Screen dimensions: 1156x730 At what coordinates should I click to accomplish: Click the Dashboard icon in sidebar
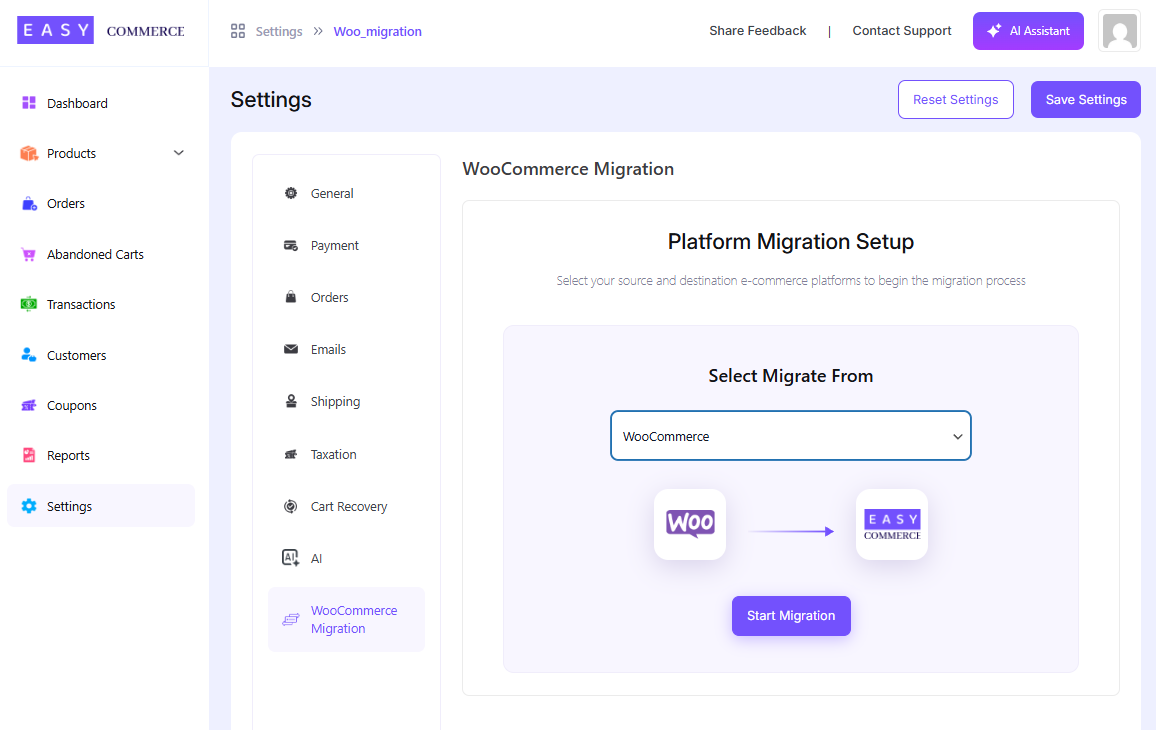[x=29, y=103]
